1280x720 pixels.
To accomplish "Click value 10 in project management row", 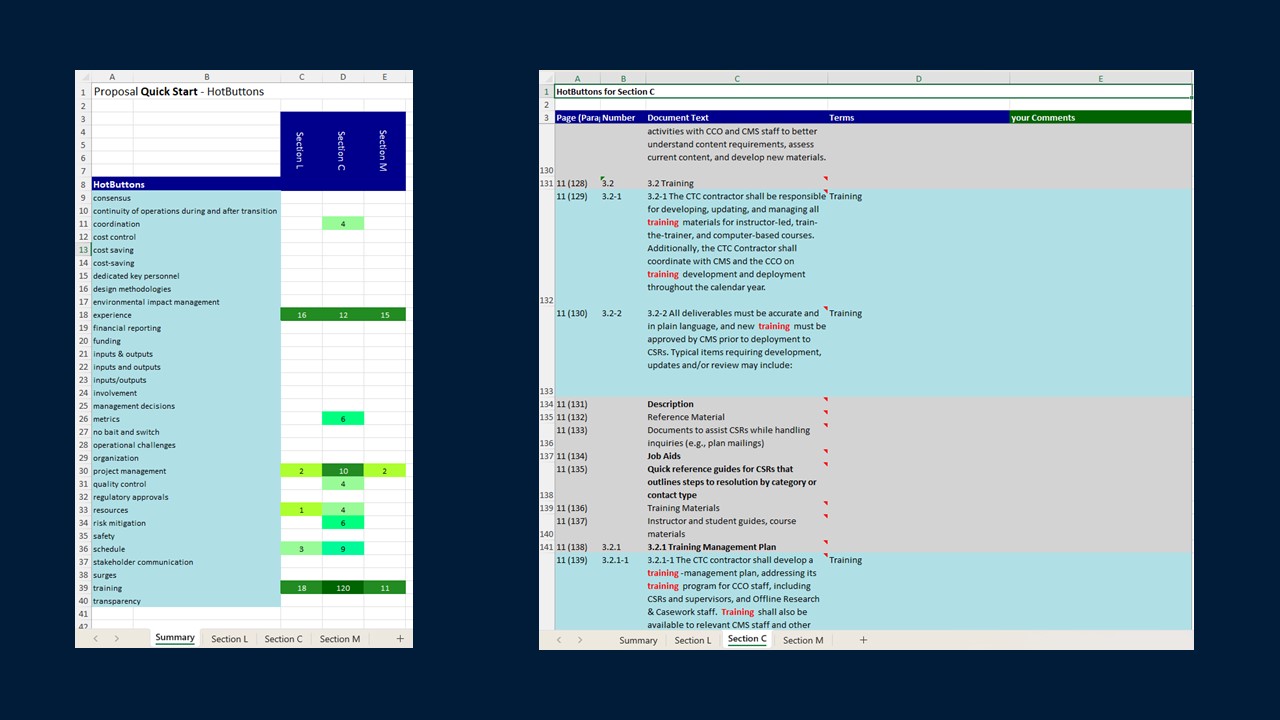I will 343,471.
